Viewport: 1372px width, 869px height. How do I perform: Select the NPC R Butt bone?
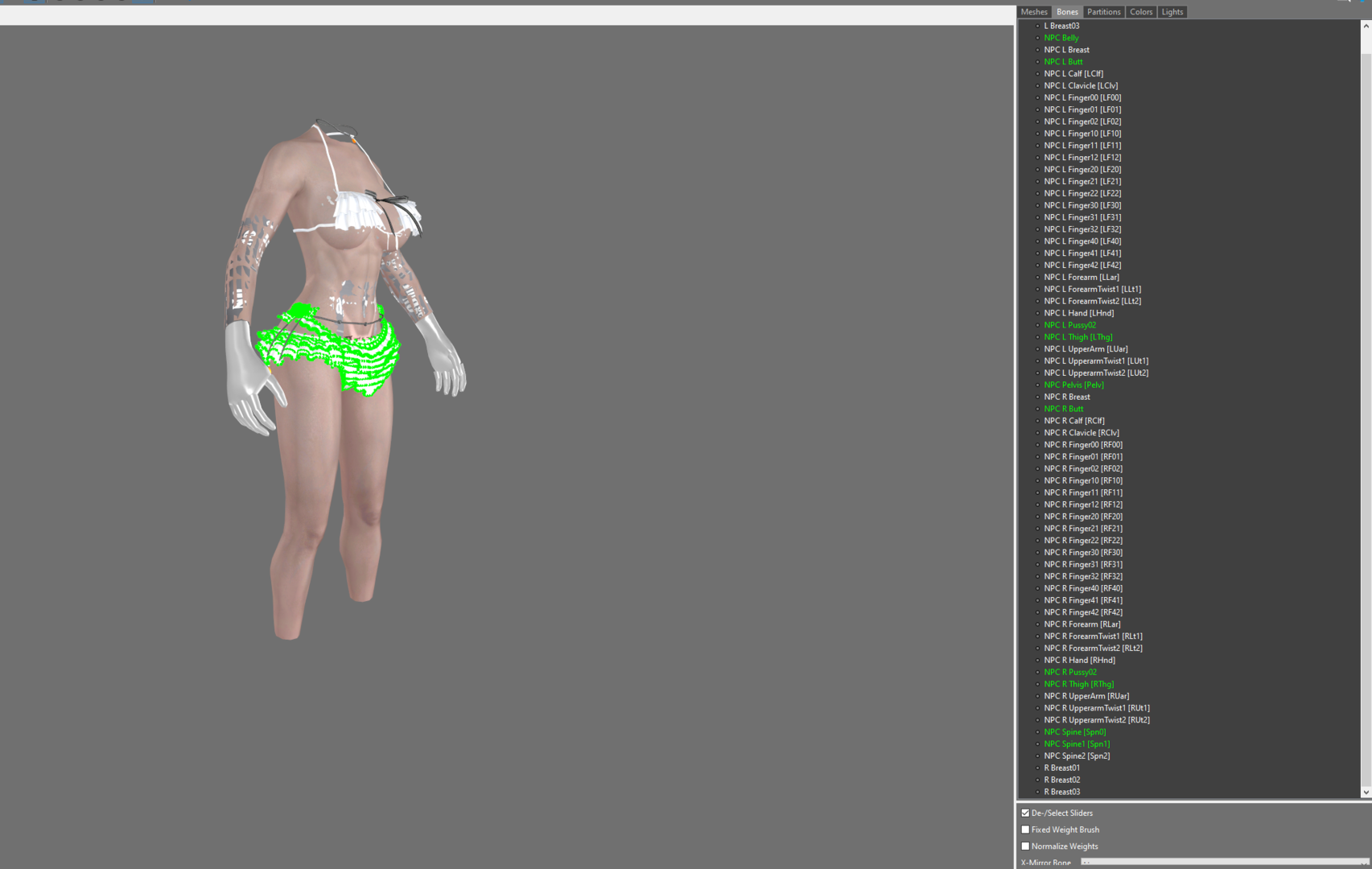1063,409
